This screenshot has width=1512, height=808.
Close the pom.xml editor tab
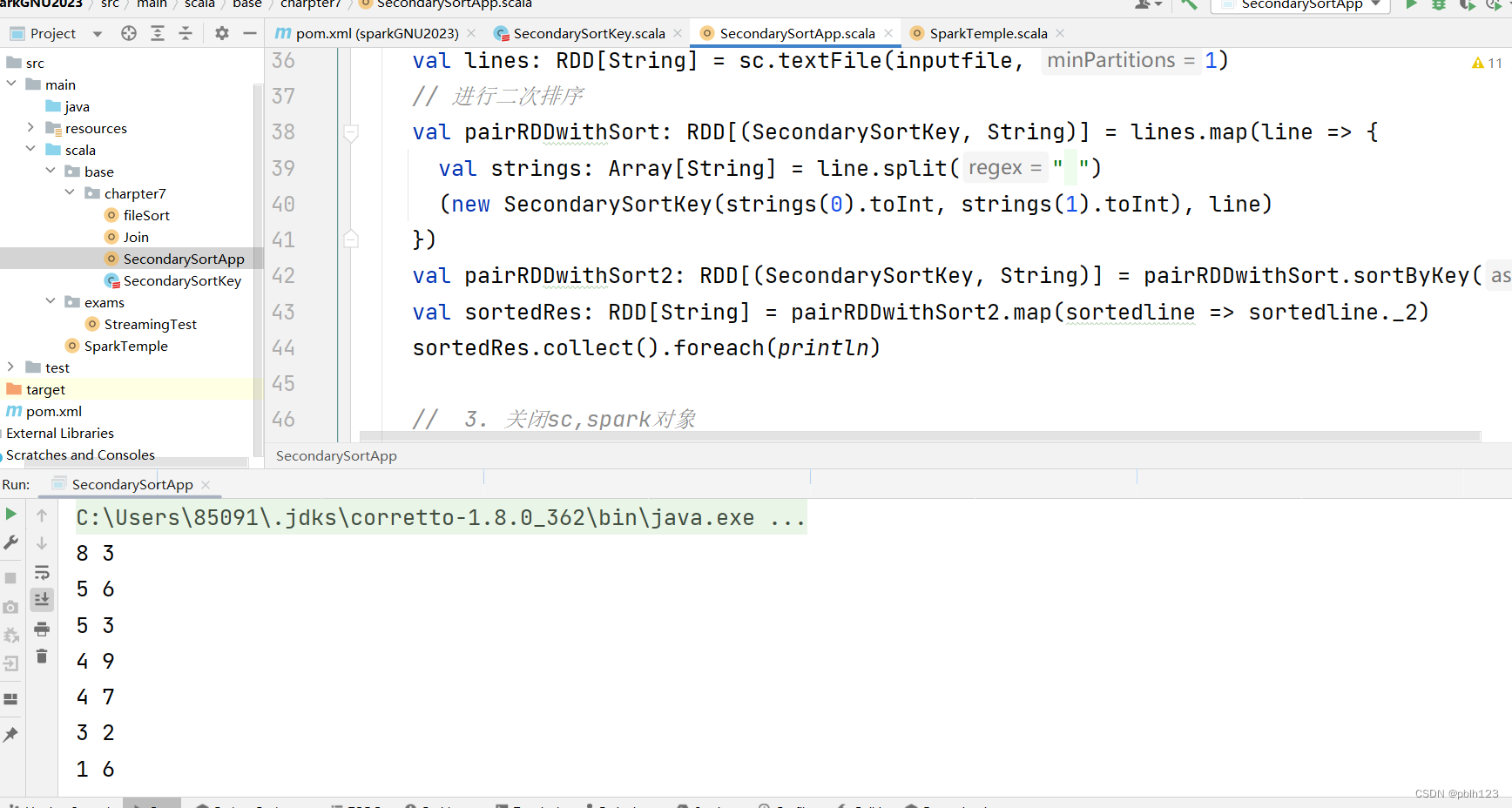[x=471, y=33]
